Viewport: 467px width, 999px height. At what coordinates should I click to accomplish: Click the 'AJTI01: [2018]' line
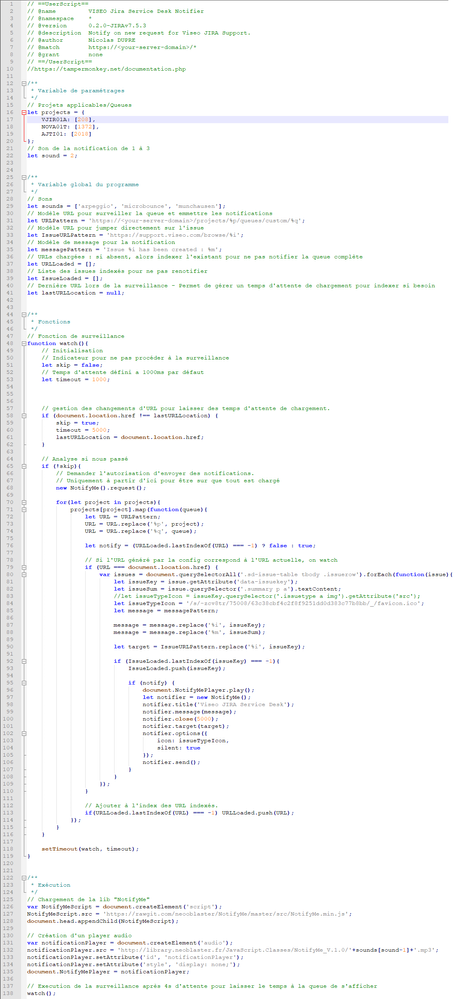(68, 134)
